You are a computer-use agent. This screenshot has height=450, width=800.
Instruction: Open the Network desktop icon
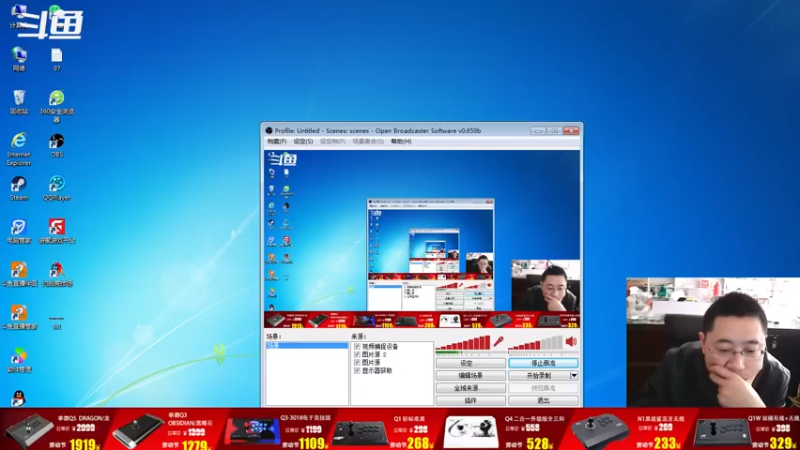pos(19,58)
